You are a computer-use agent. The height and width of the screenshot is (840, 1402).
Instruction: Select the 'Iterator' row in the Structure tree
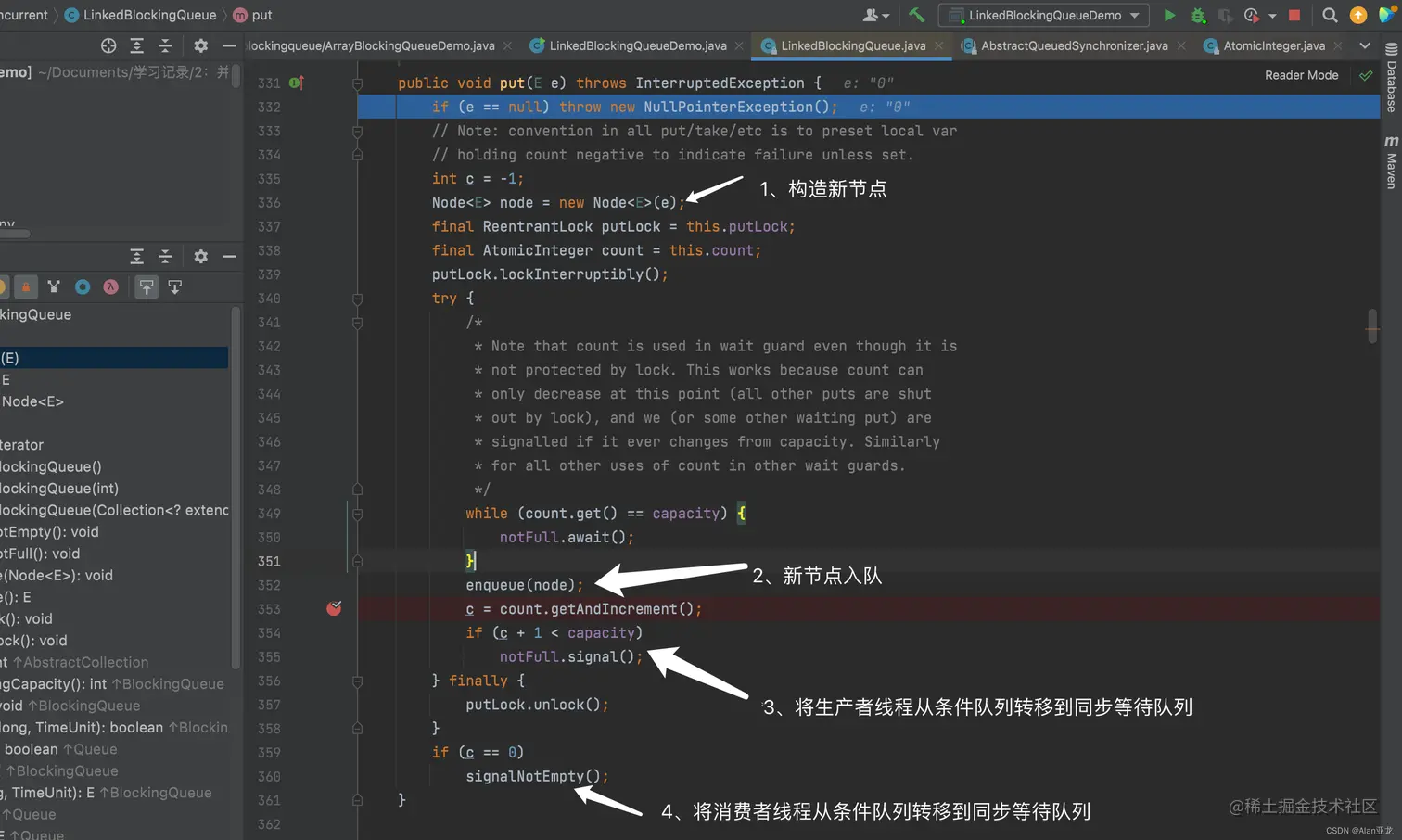pyautogui.click(x=21, y=445)
